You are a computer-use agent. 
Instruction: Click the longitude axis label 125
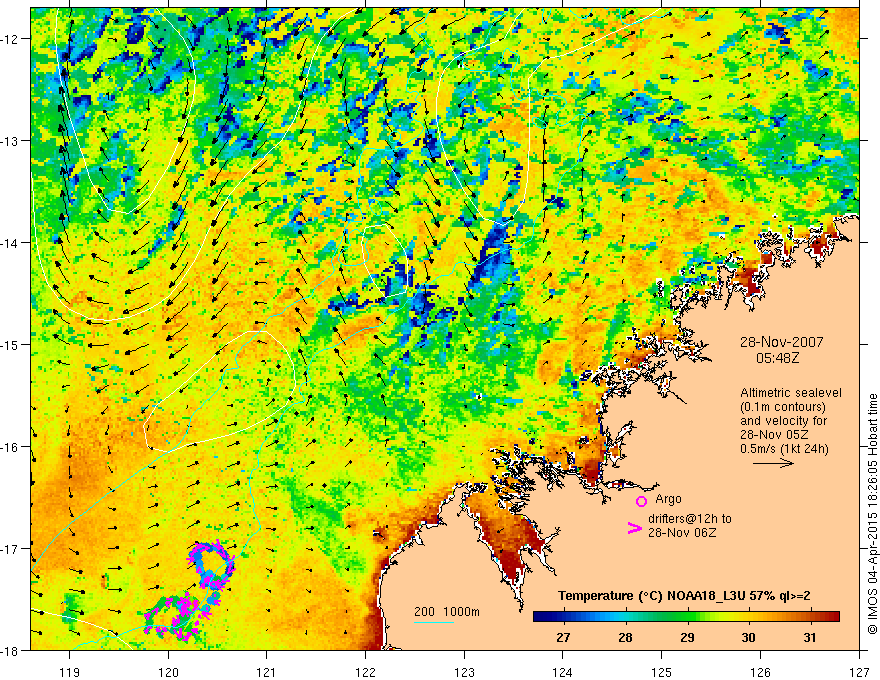[662, 672]
